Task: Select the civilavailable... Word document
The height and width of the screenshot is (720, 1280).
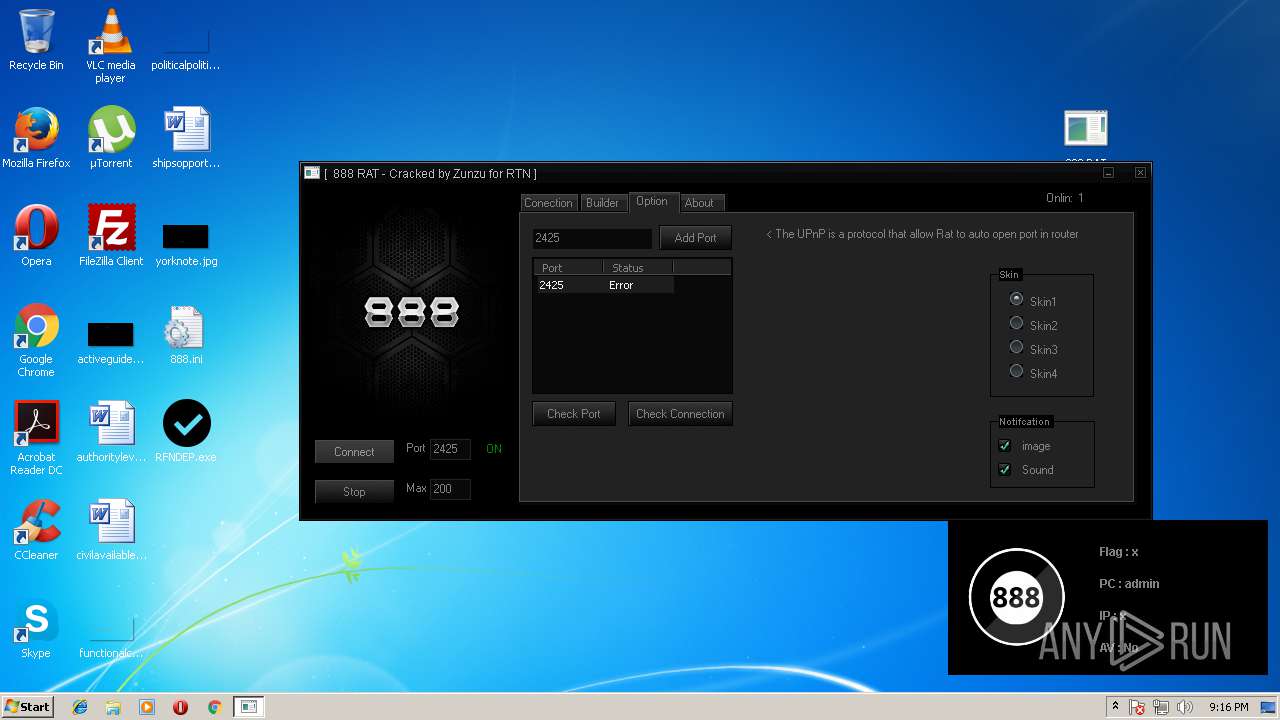Action: point(111,530)
